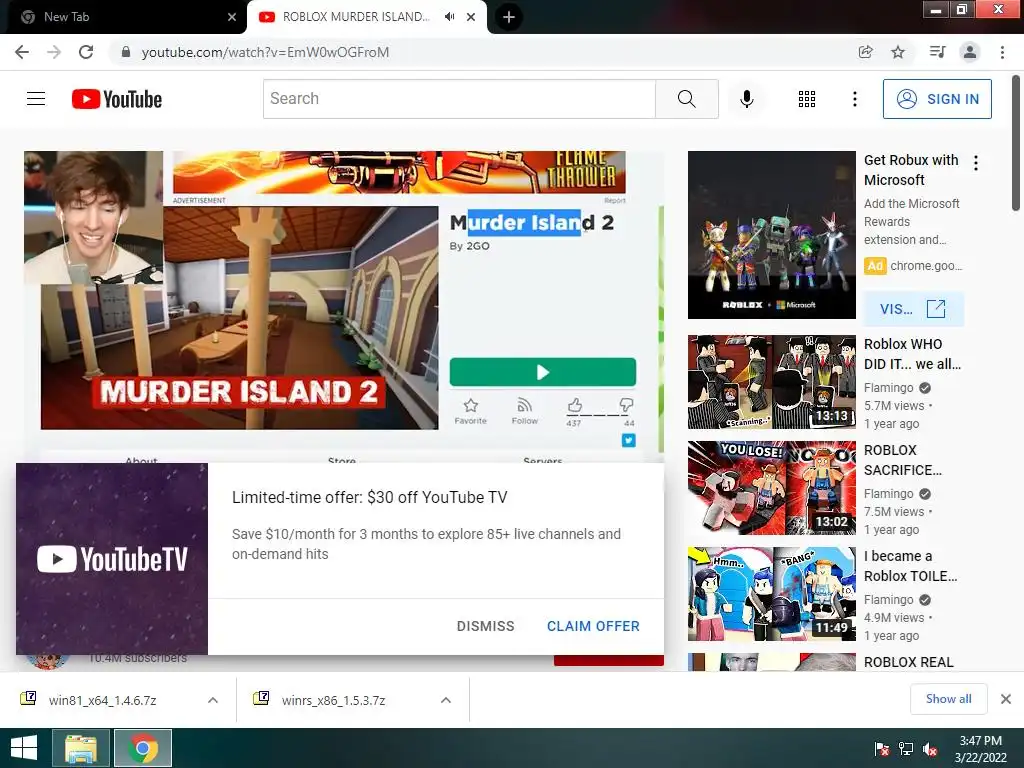Open the YouTube apps grid

click(x=807, y=99)
